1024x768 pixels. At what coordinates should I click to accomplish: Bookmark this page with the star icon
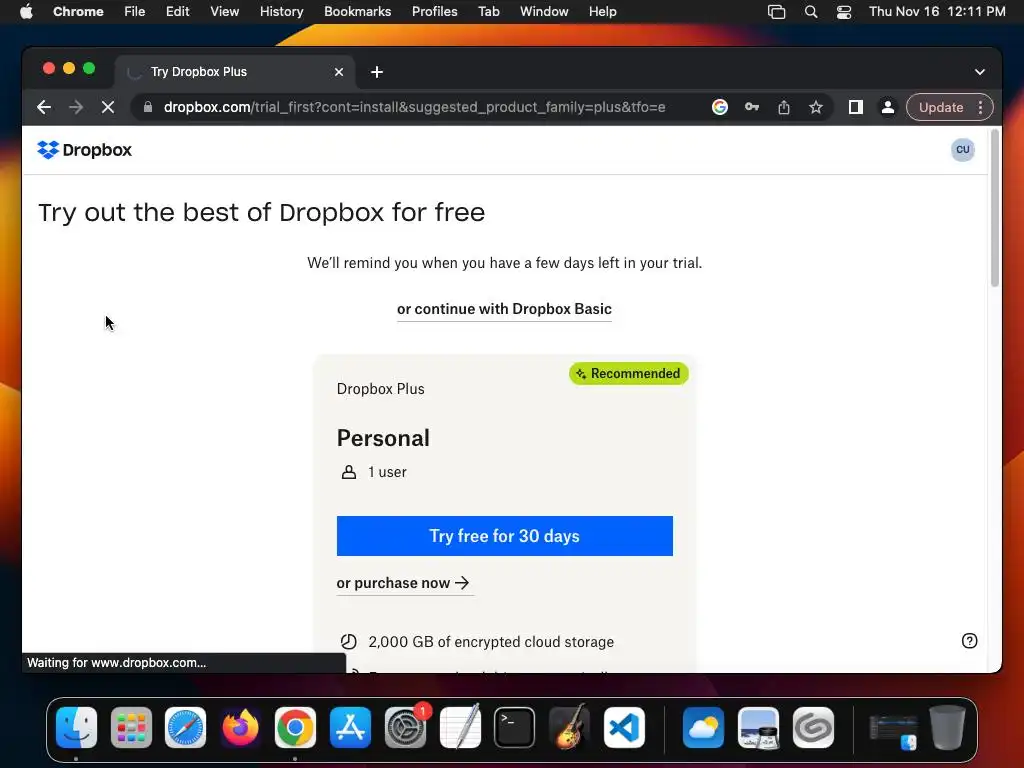click(816, 107)
